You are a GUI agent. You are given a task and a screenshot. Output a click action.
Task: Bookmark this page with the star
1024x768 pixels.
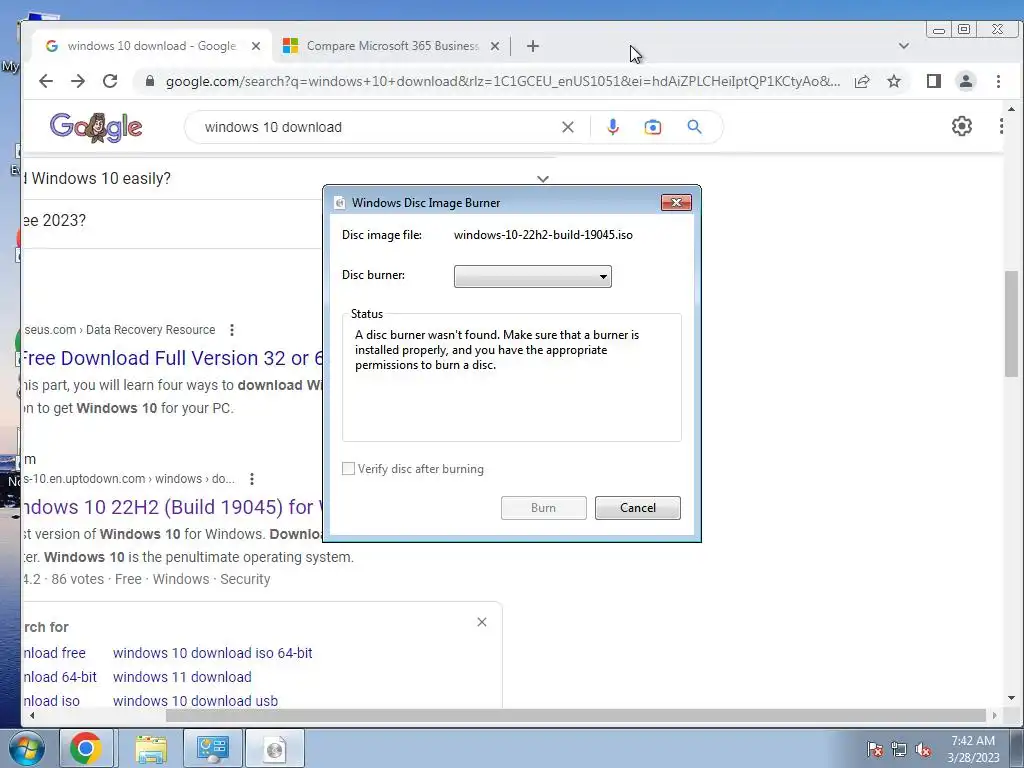[x=894, y=81]
